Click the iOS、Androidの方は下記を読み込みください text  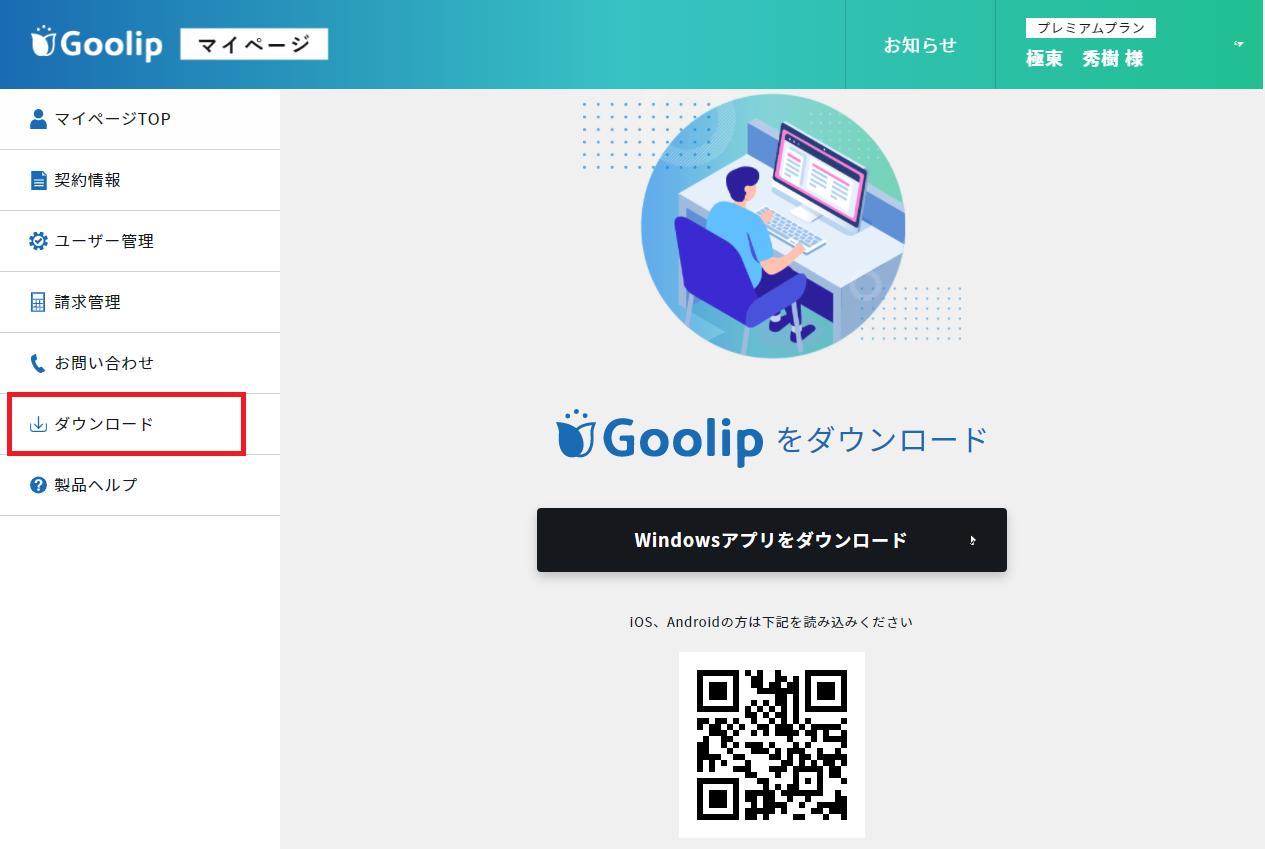[771, 622]
